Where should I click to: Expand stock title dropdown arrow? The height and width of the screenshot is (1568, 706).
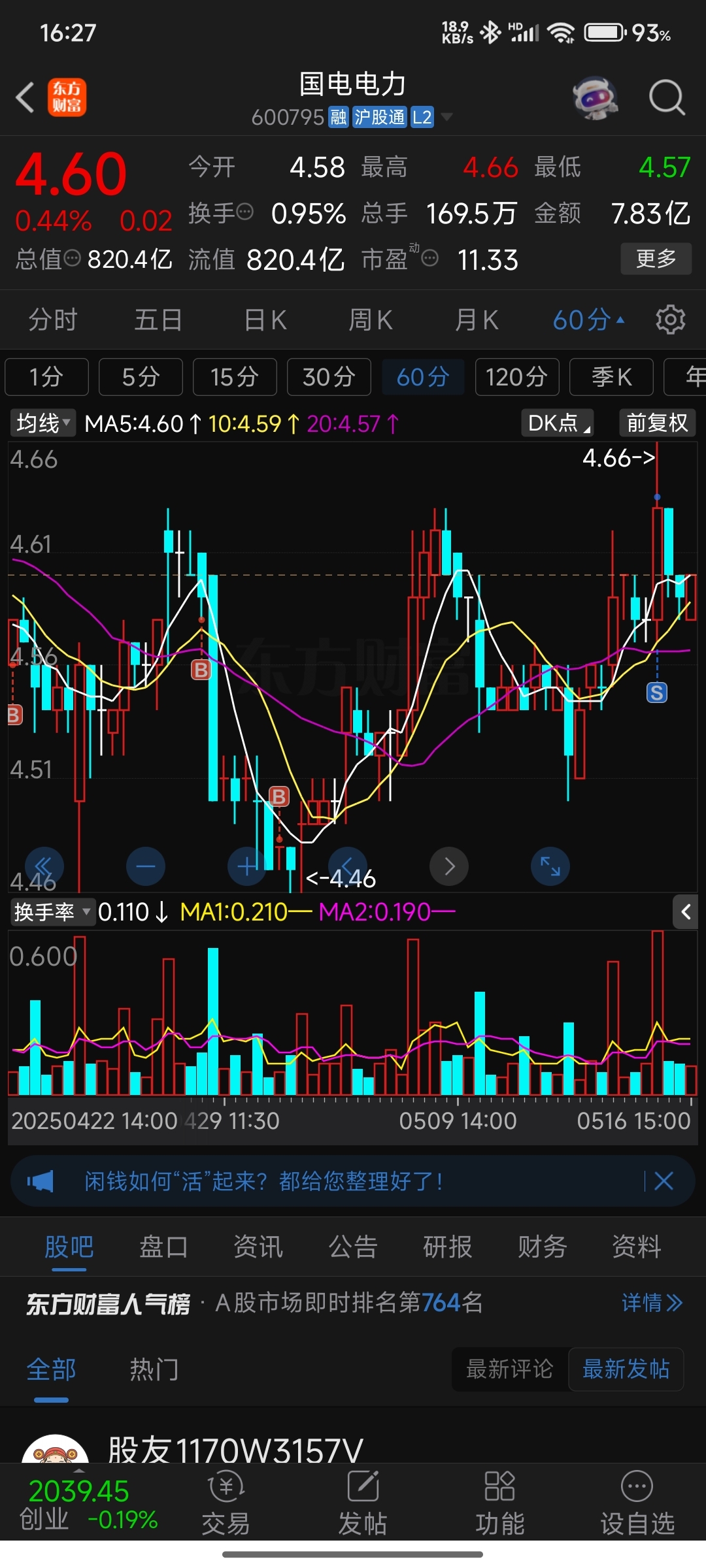coord(446,118)
